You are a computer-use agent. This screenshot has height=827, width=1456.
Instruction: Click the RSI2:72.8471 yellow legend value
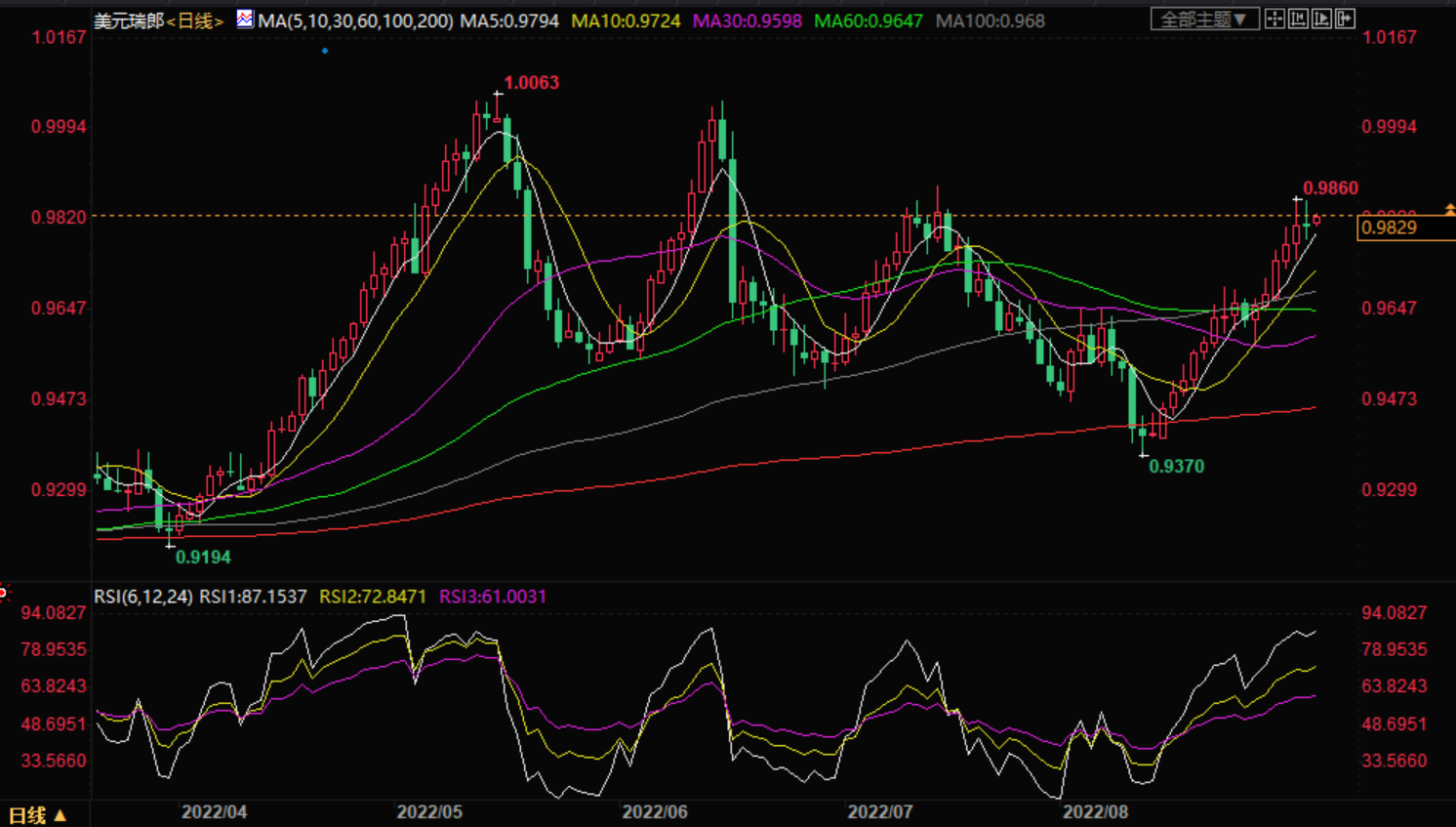[373, 597]
